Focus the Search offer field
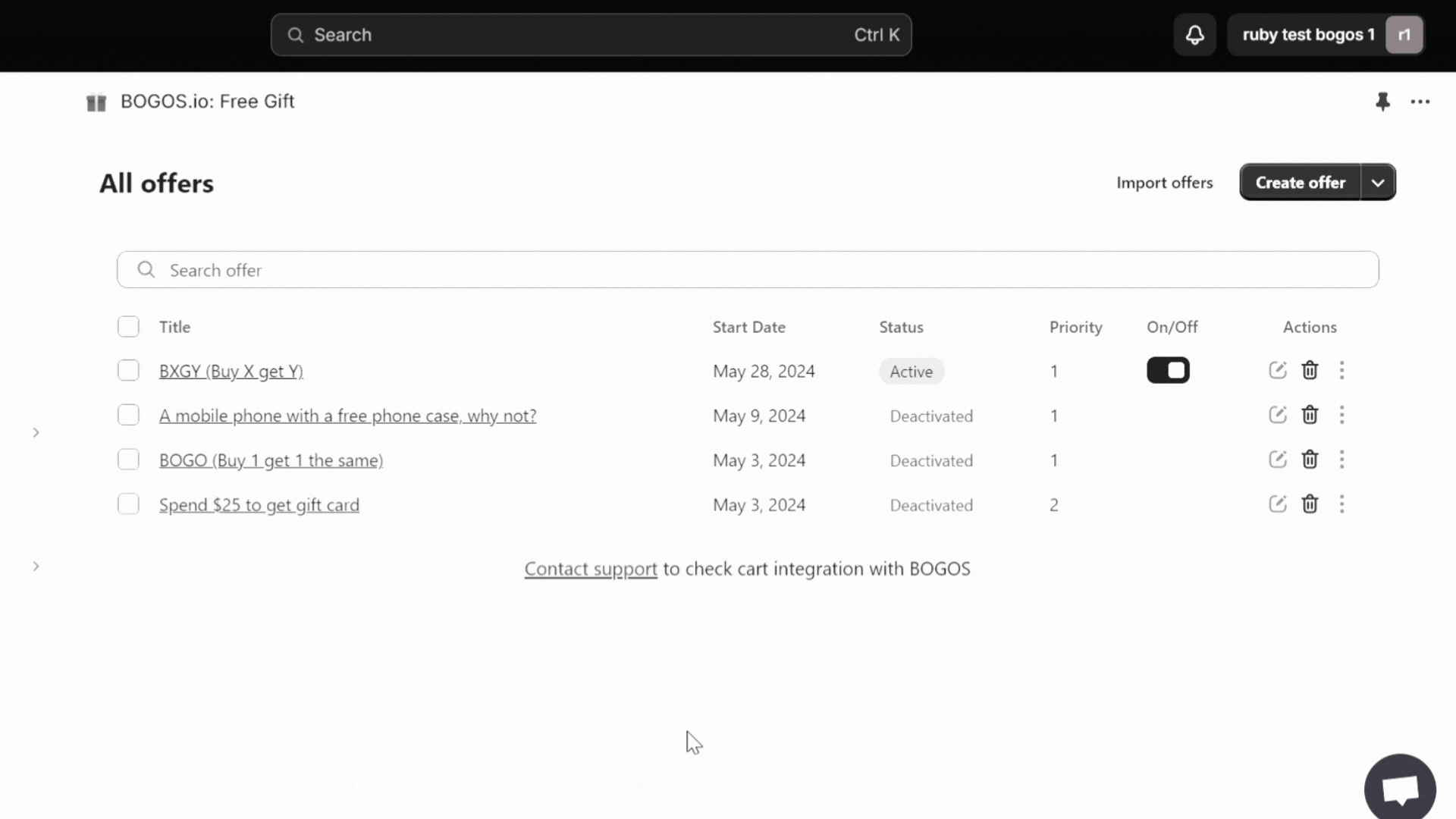The width and height of the screenshot is (1456, 819). coord(747,270)
